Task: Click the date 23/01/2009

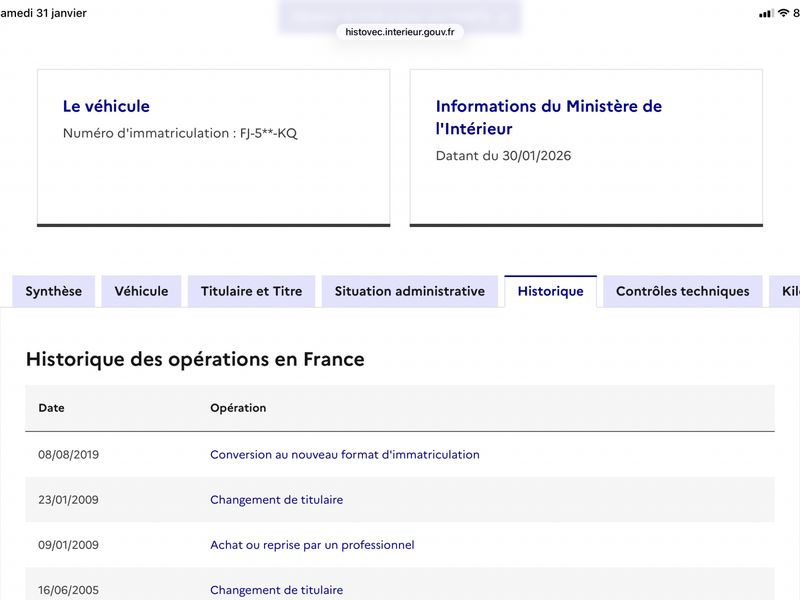Action: pos(68,499)
